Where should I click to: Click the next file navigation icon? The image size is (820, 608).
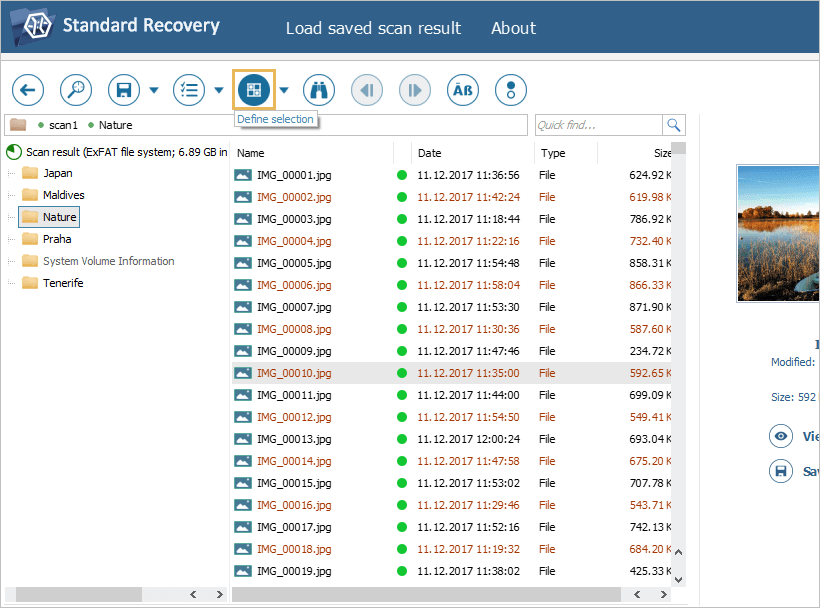tap(414, 90)
